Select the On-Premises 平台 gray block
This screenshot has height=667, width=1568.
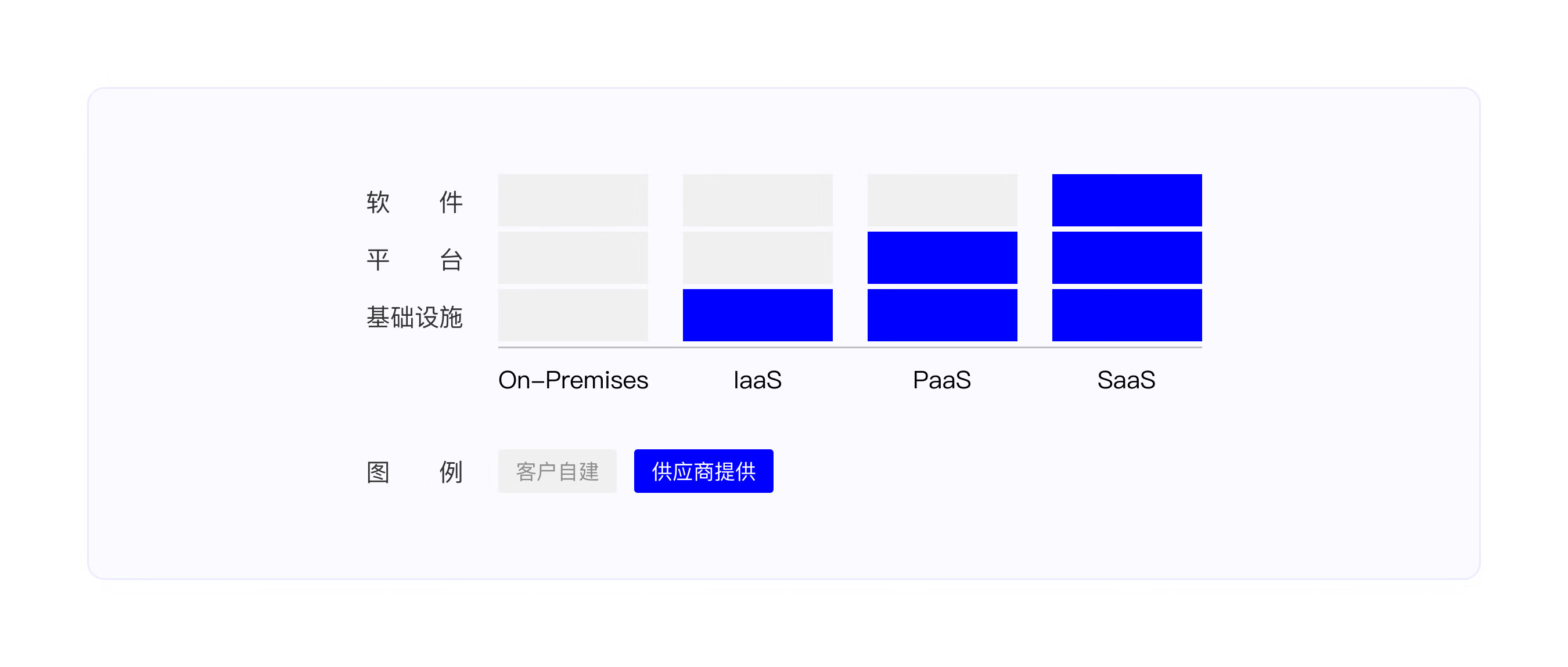573,257
